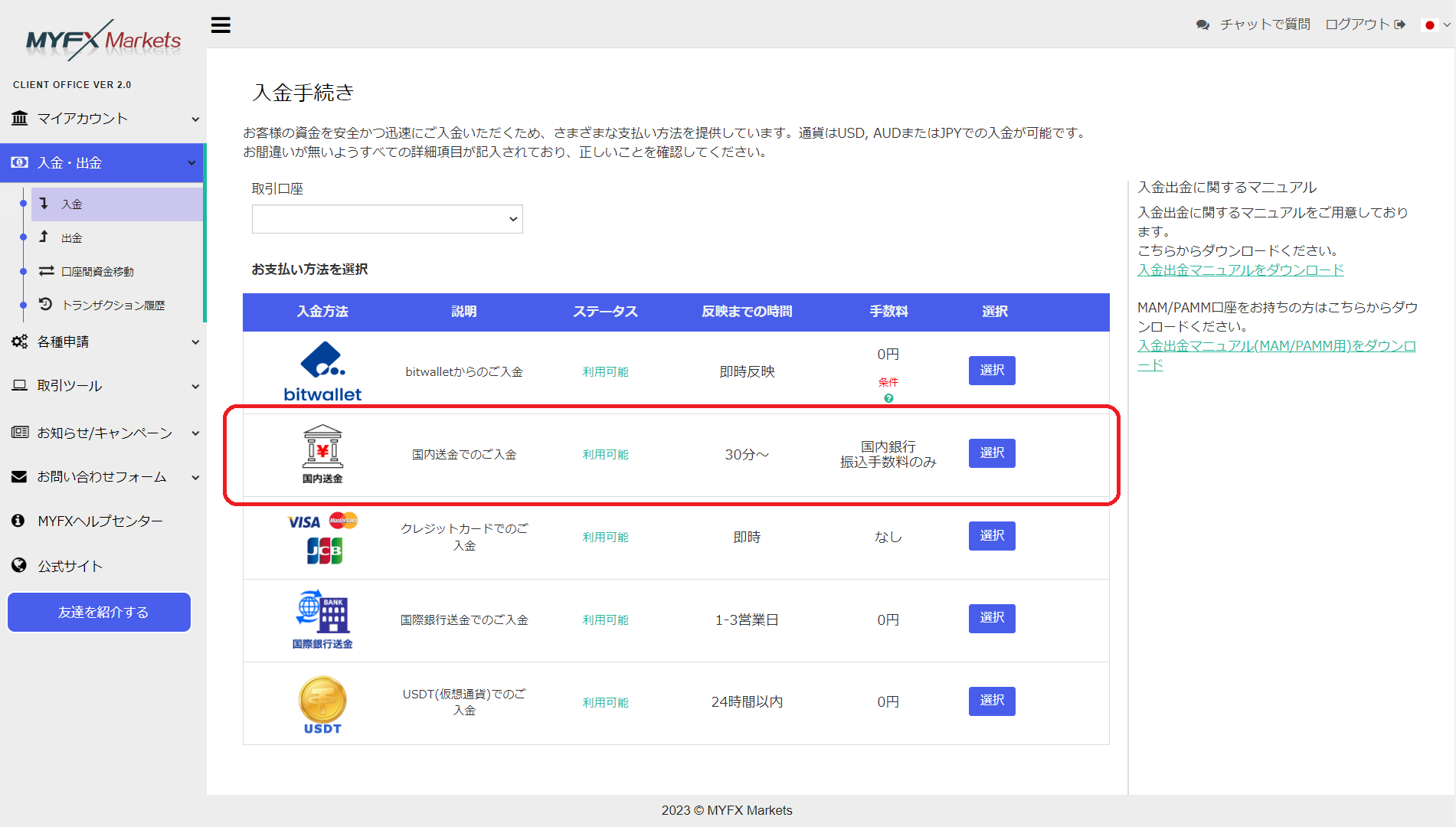
Task: Click 選択 for USDT deposit
Action: click(992, 701)
